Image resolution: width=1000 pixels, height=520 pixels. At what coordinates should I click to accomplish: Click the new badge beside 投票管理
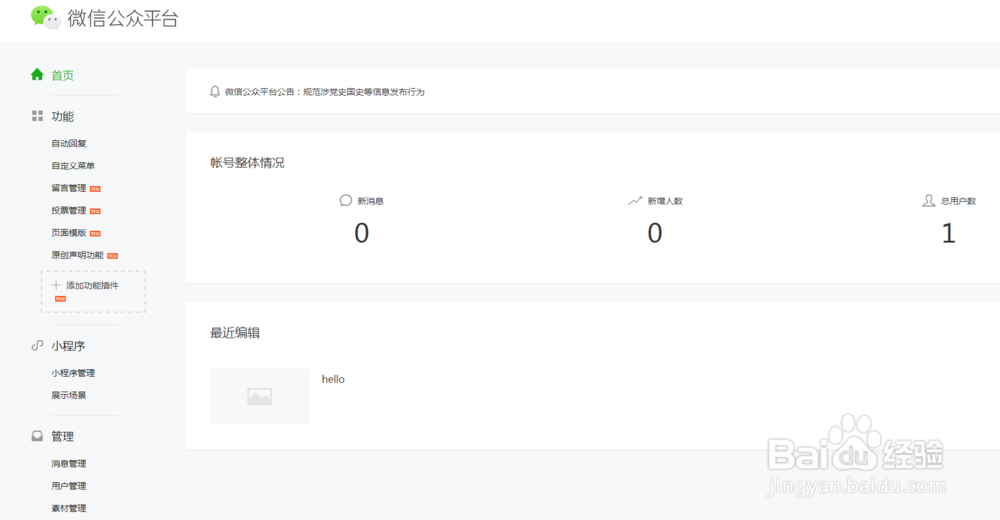(x=95, y=211)
